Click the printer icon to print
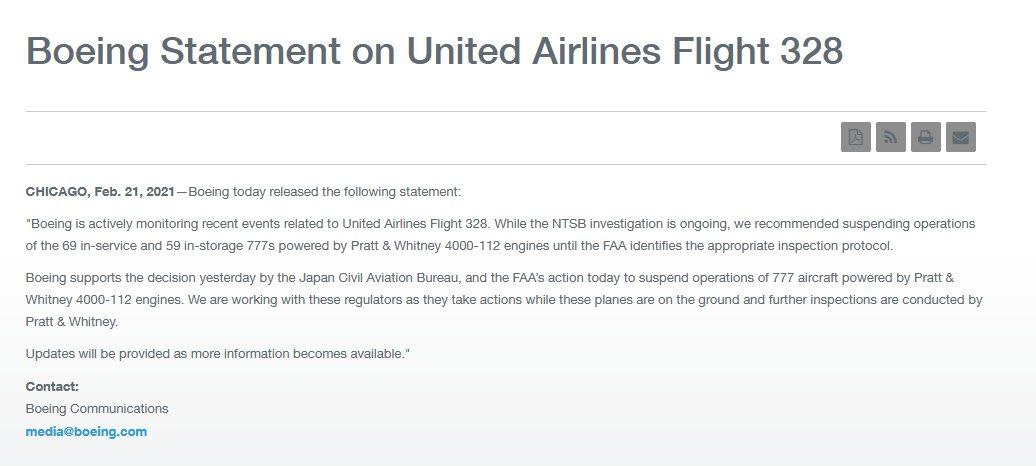 [x=926, y=137]
